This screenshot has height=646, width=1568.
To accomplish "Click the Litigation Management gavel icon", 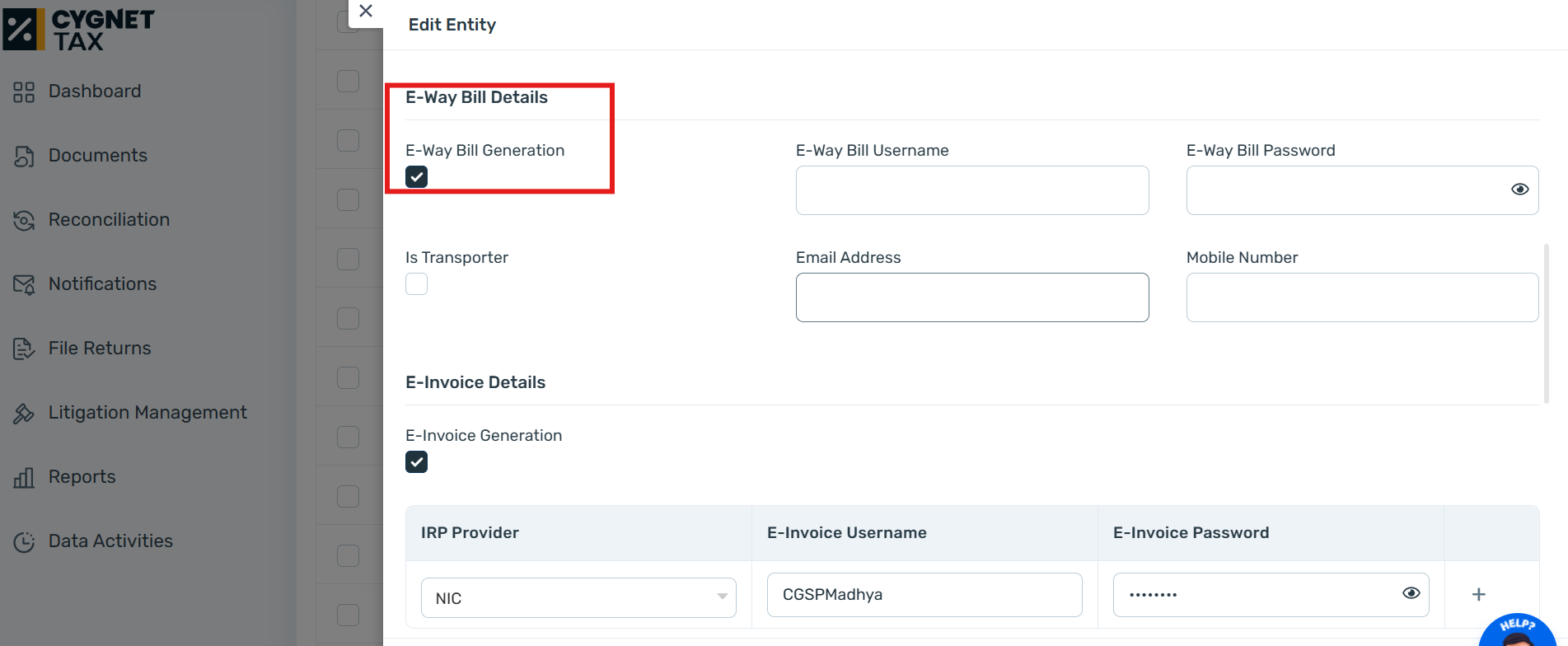I will (24, 414).
